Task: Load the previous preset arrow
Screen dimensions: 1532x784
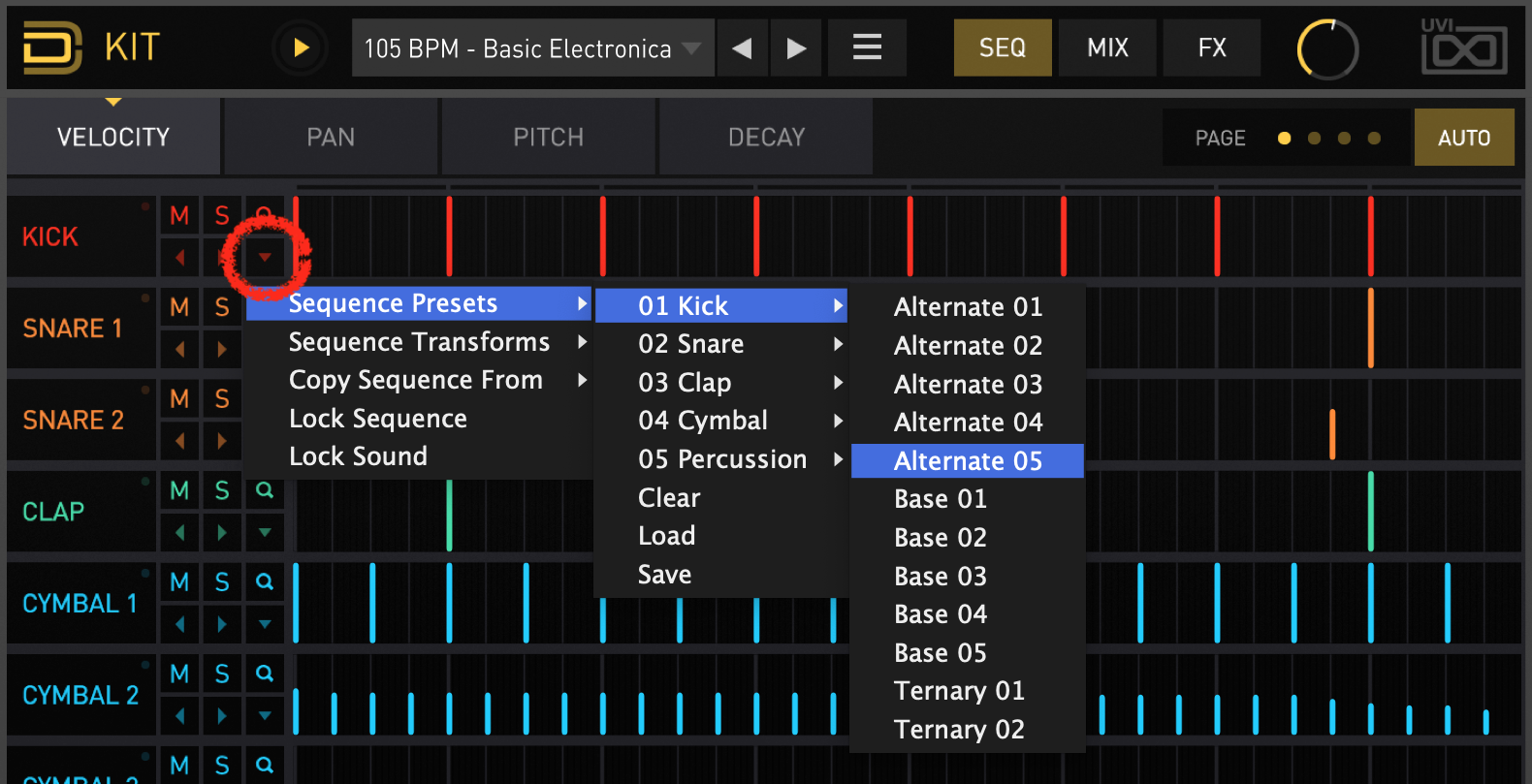Action: [742, 47]
